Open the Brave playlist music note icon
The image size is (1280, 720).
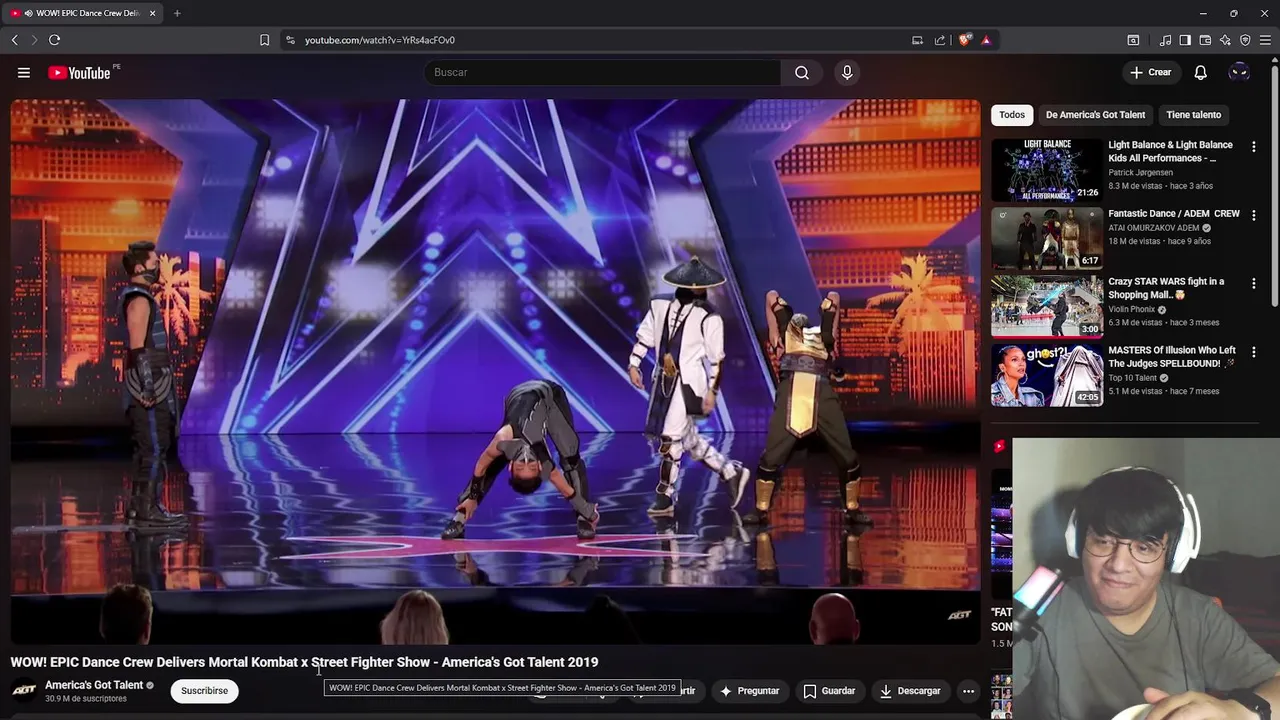(1165, 40)
